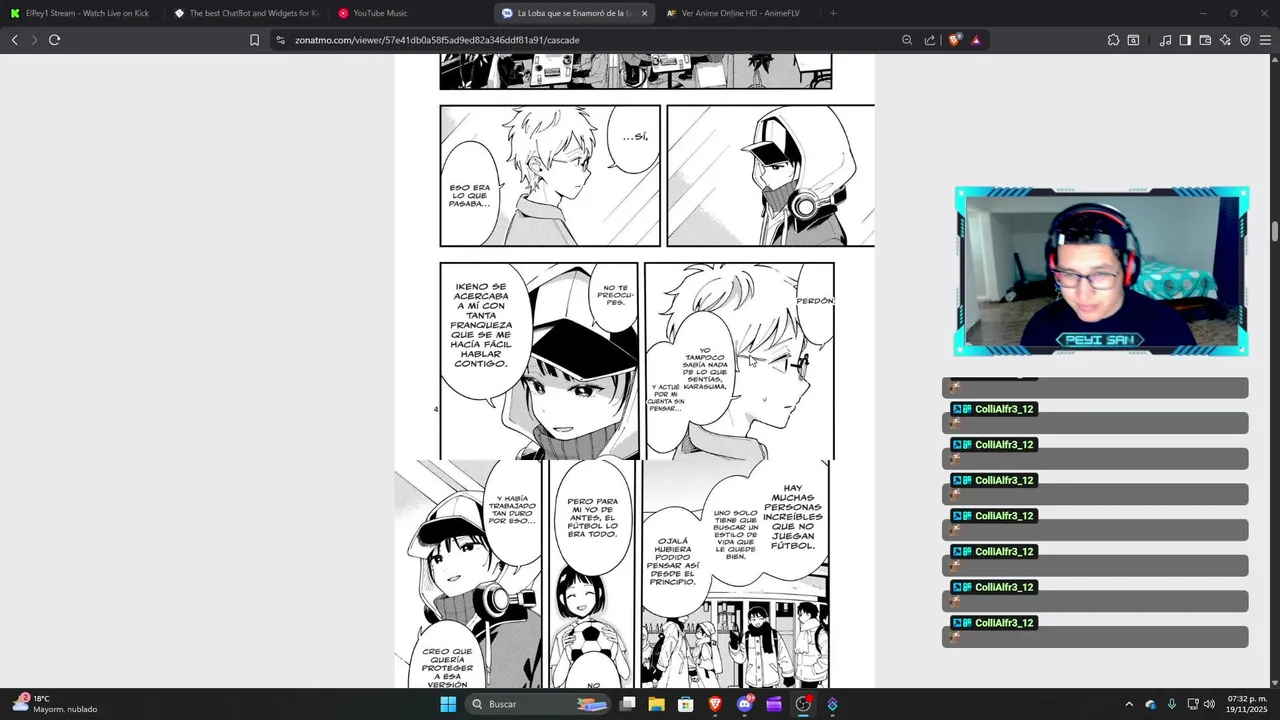The height and width of the screenshot is (720, 1280).
Task: Open clock showing 07:32 p. m.
Action: [x=1246, y=704]
